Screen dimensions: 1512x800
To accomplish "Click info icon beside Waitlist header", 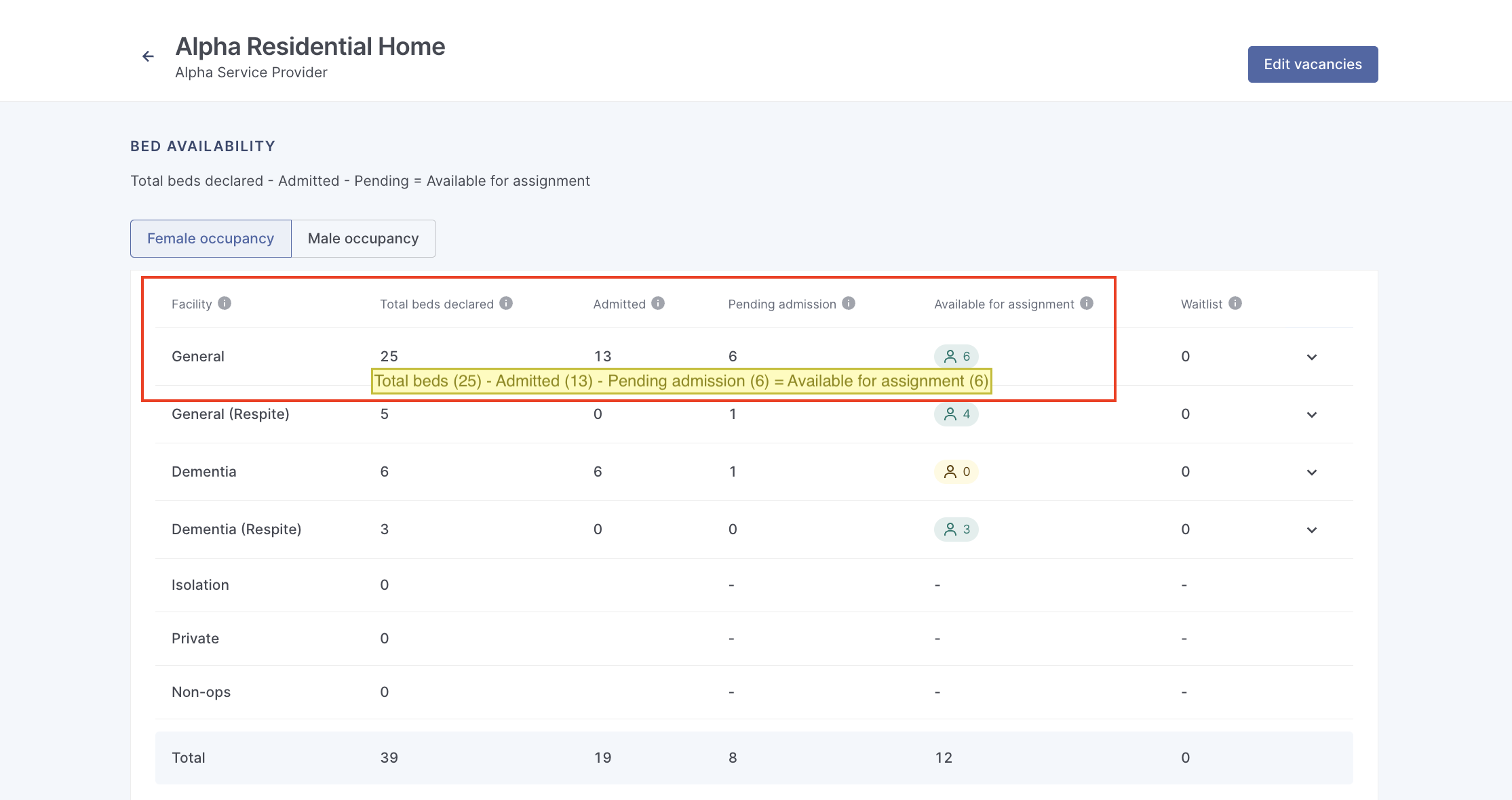I will 1235,304.
